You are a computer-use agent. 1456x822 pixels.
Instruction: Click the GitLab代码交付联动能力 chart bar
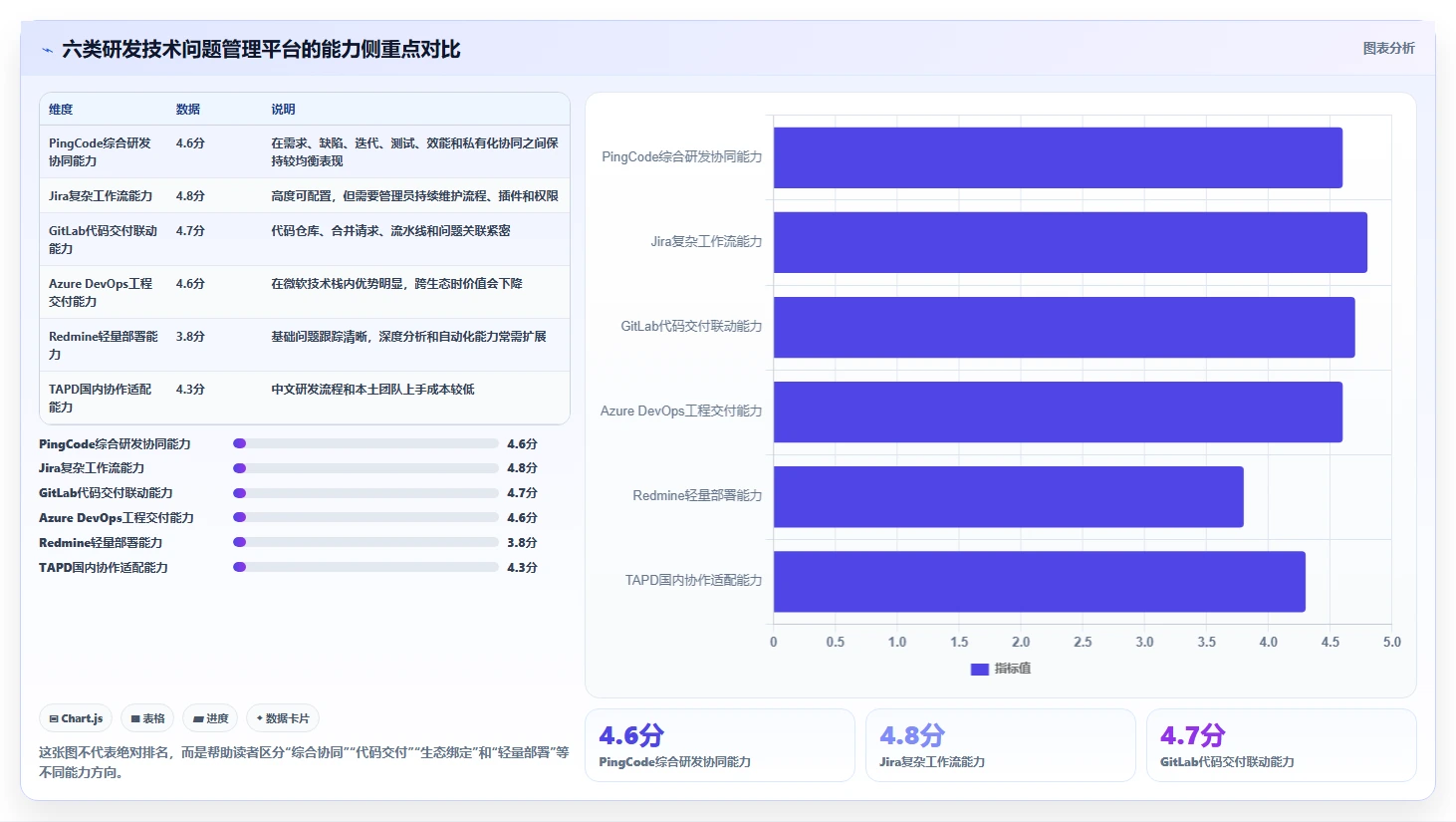[1064, 327]
